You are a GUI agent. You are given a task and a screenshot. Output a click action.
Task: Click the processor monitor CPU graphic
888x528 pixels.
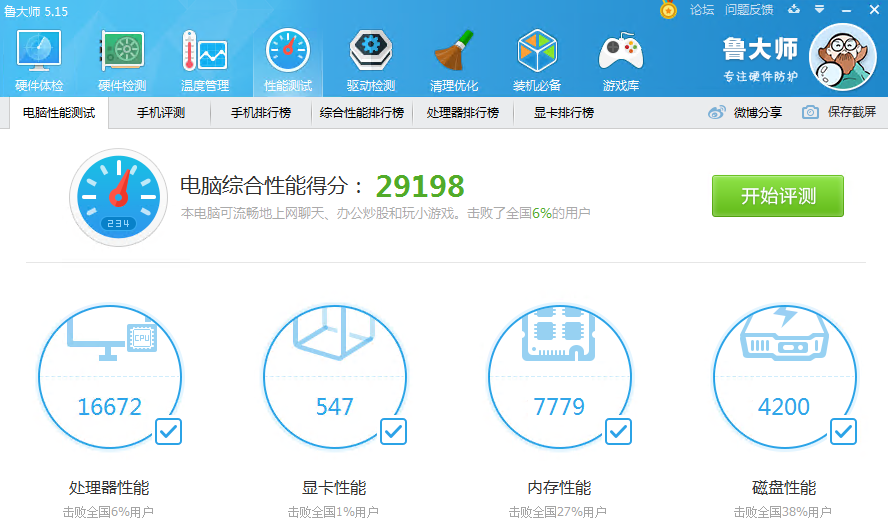coord(112,339)
